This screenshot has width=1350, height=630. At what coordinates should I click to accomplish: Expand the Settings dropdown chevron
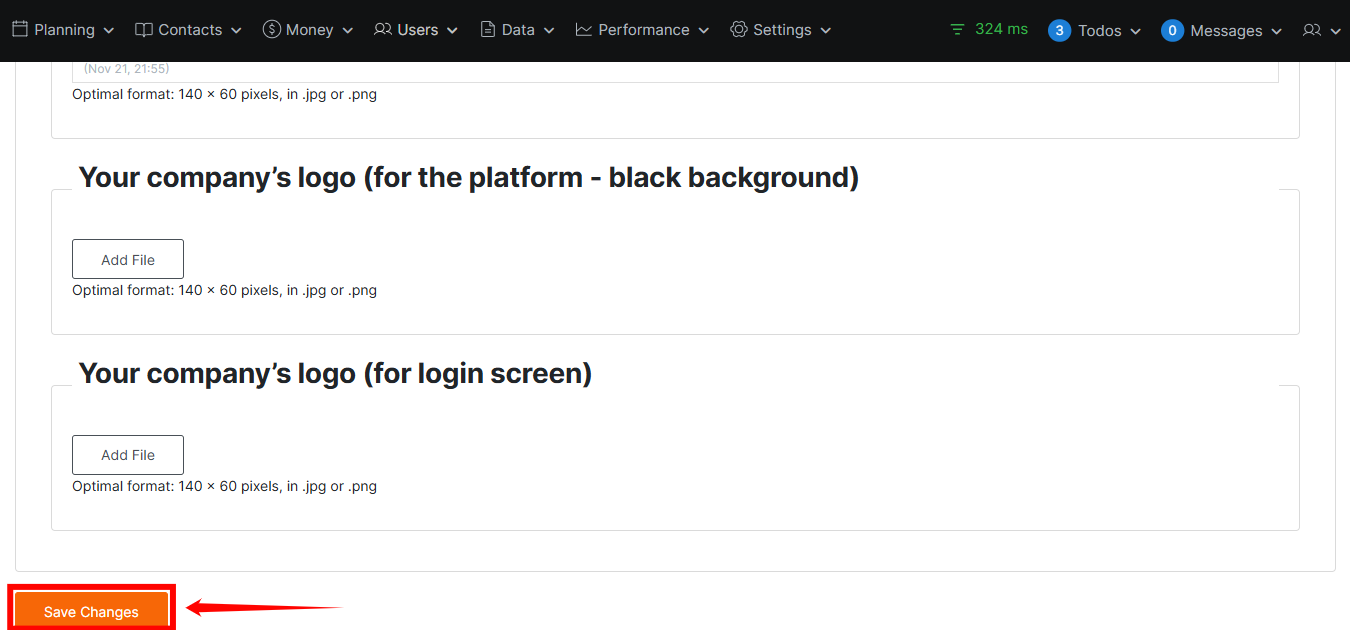click(x=826, y=31)
